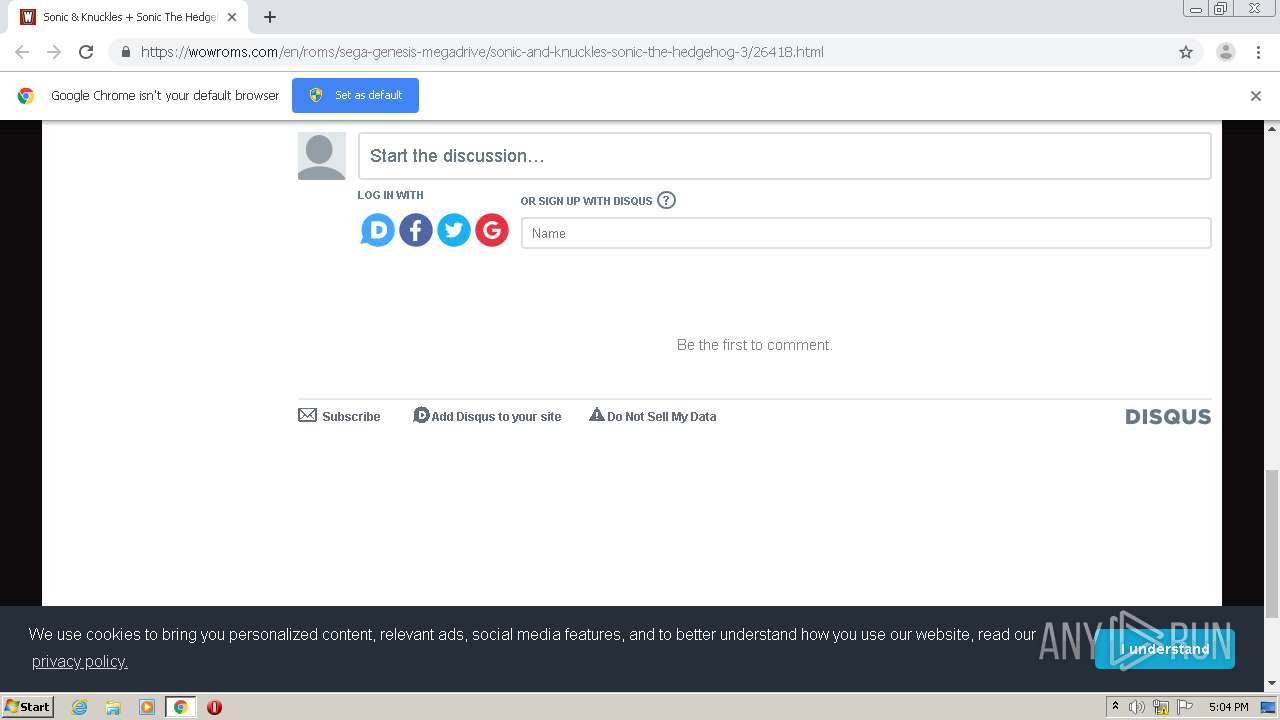1280x720 pixels.
Task: Click the volume tray icon
Action: (1137, 707)
